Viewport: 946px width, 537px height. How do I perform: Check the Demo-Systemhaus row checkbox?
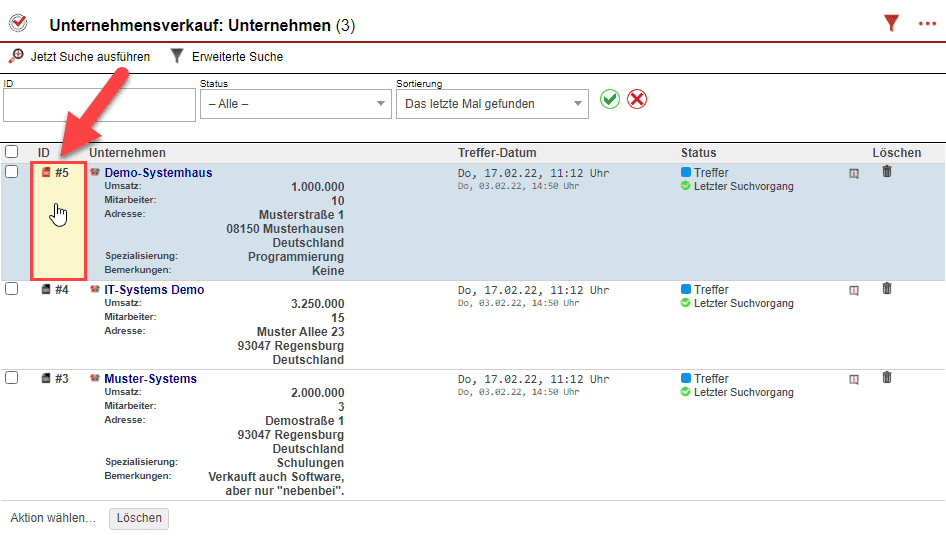pos(12,172)
